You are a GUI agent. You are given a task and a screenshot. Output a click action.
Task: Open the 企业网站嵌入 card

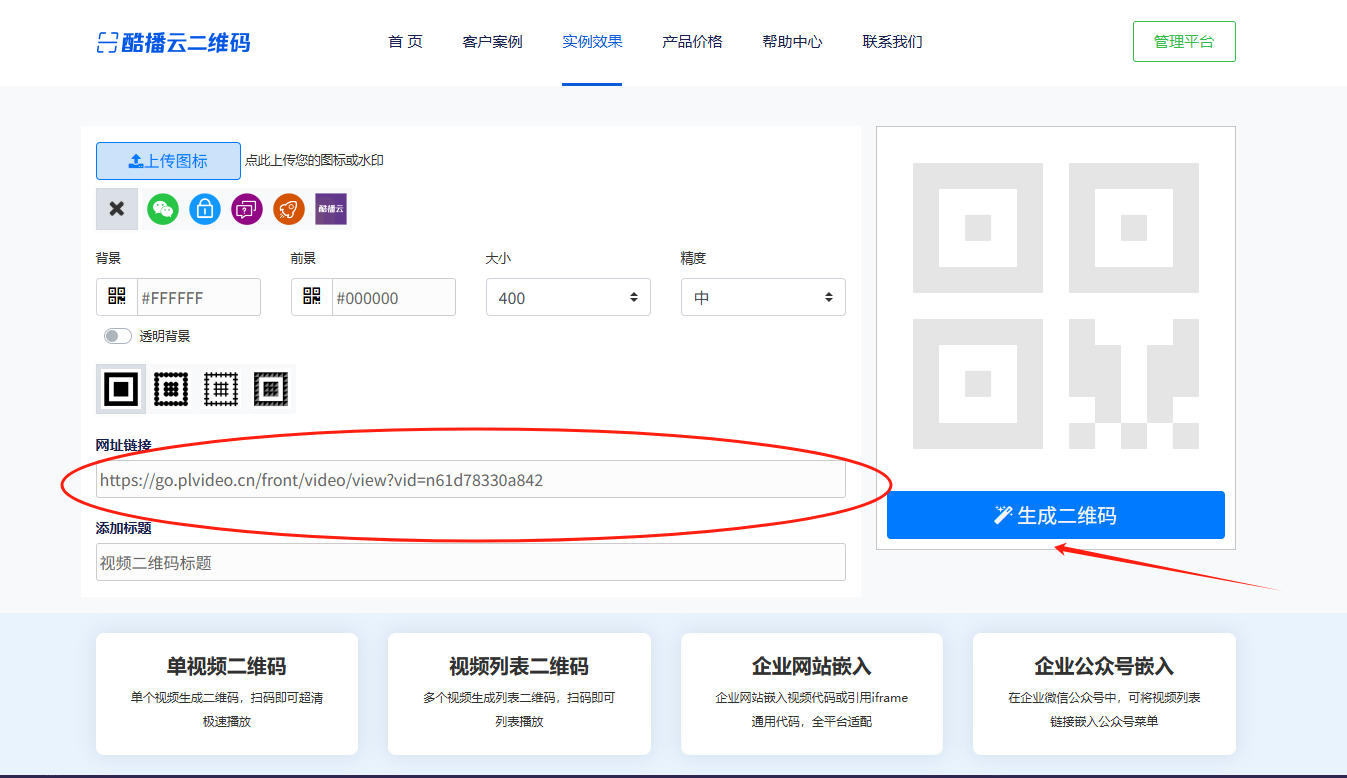pos(812,693)
